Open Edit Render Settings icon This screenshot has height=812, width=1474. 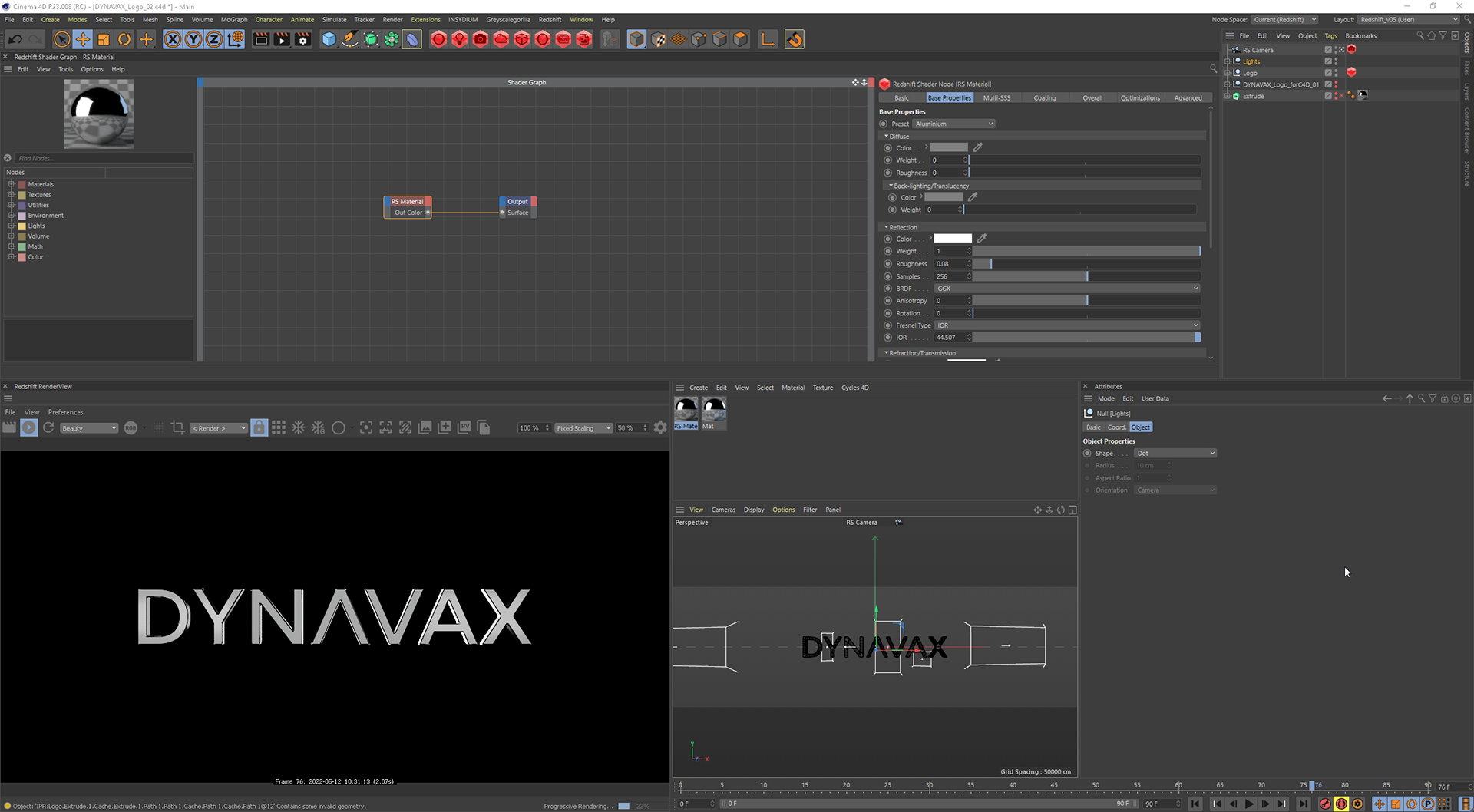(303, 39)
